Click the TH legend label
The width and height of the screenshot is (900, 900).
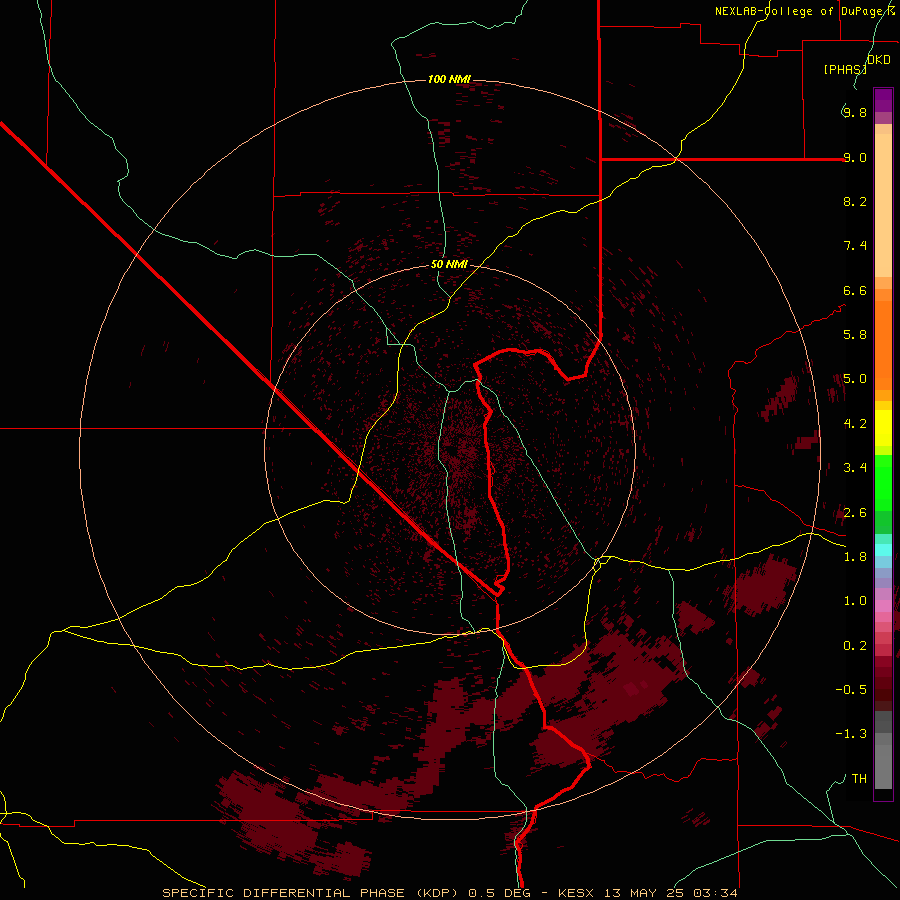(859, 779)
